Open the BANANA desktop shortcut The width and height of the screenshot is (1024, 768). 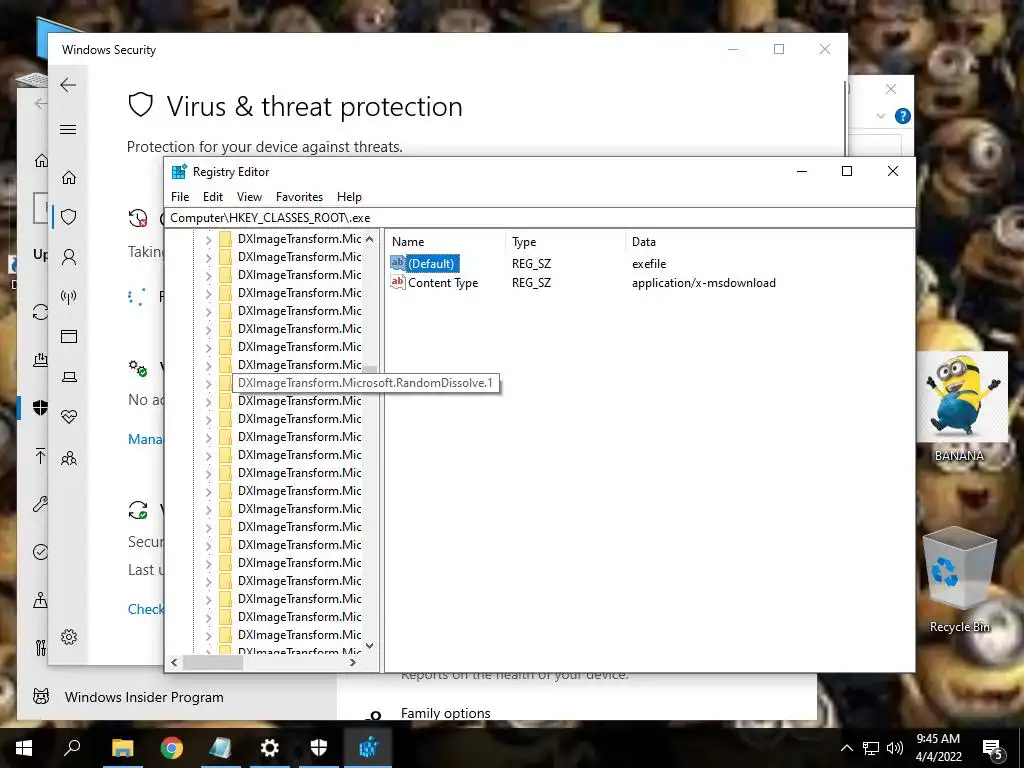click(x=959, y=408)
